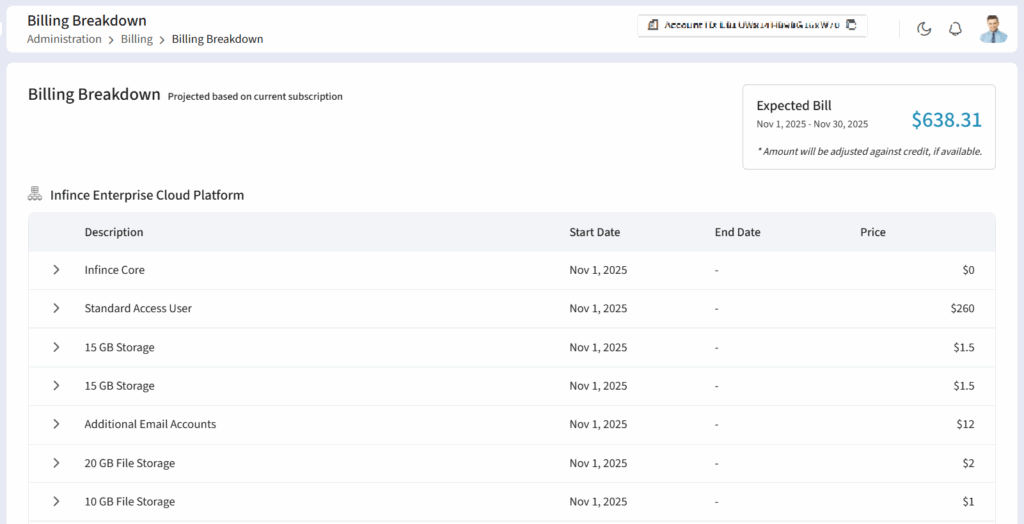Viewport: 1024px width, 524px height.
Task: Click the $638.31 expected bill amount
Action: (946, 120)
